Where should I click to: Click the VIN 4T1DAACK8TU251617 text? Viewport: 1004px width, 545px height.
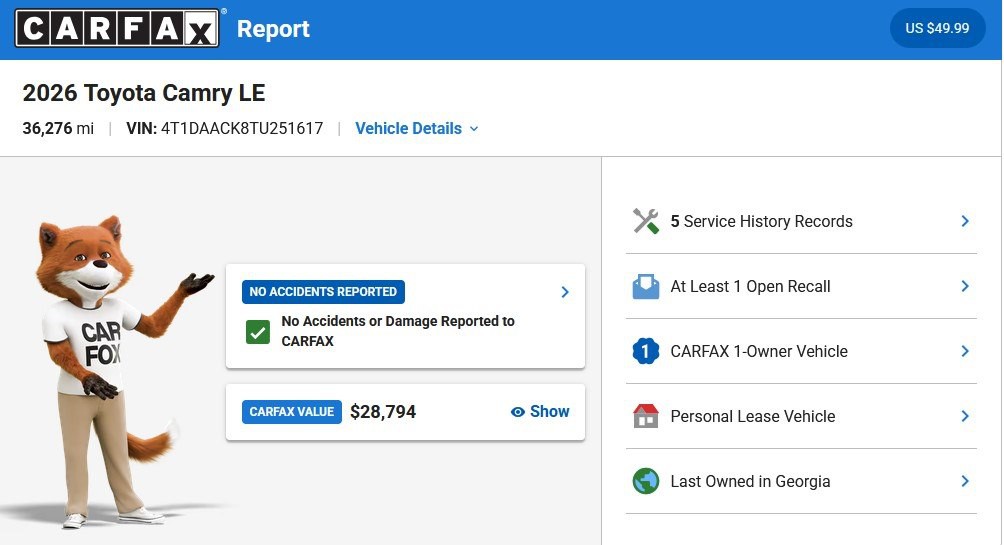pos(225,129)
